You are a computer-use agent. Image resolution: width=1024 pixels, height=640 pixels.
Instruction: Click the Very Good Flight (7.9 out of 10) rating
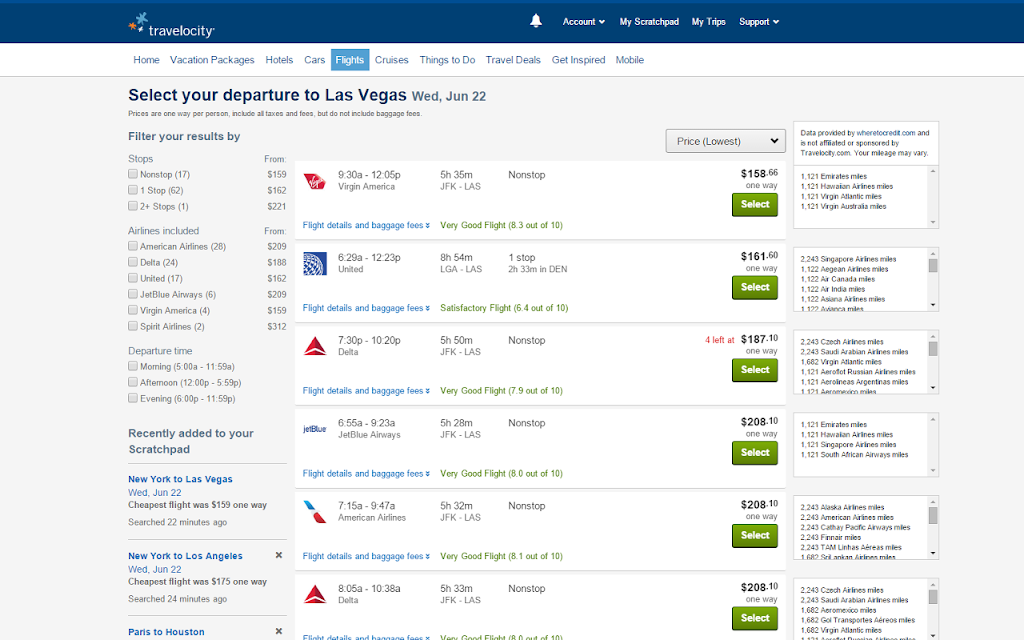(502, 391)
